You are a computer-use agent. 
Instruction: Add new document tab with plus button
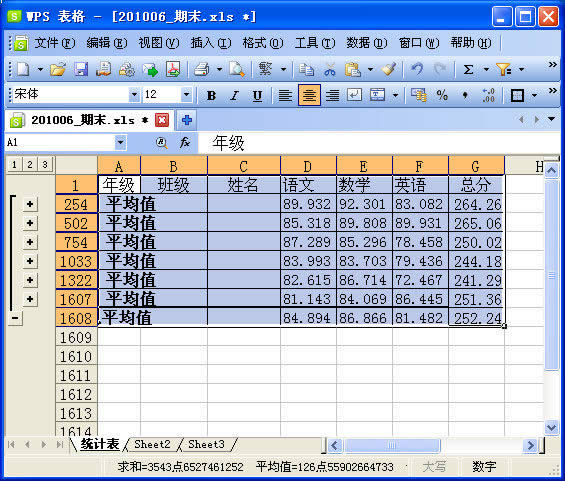(x=186, y=120)
